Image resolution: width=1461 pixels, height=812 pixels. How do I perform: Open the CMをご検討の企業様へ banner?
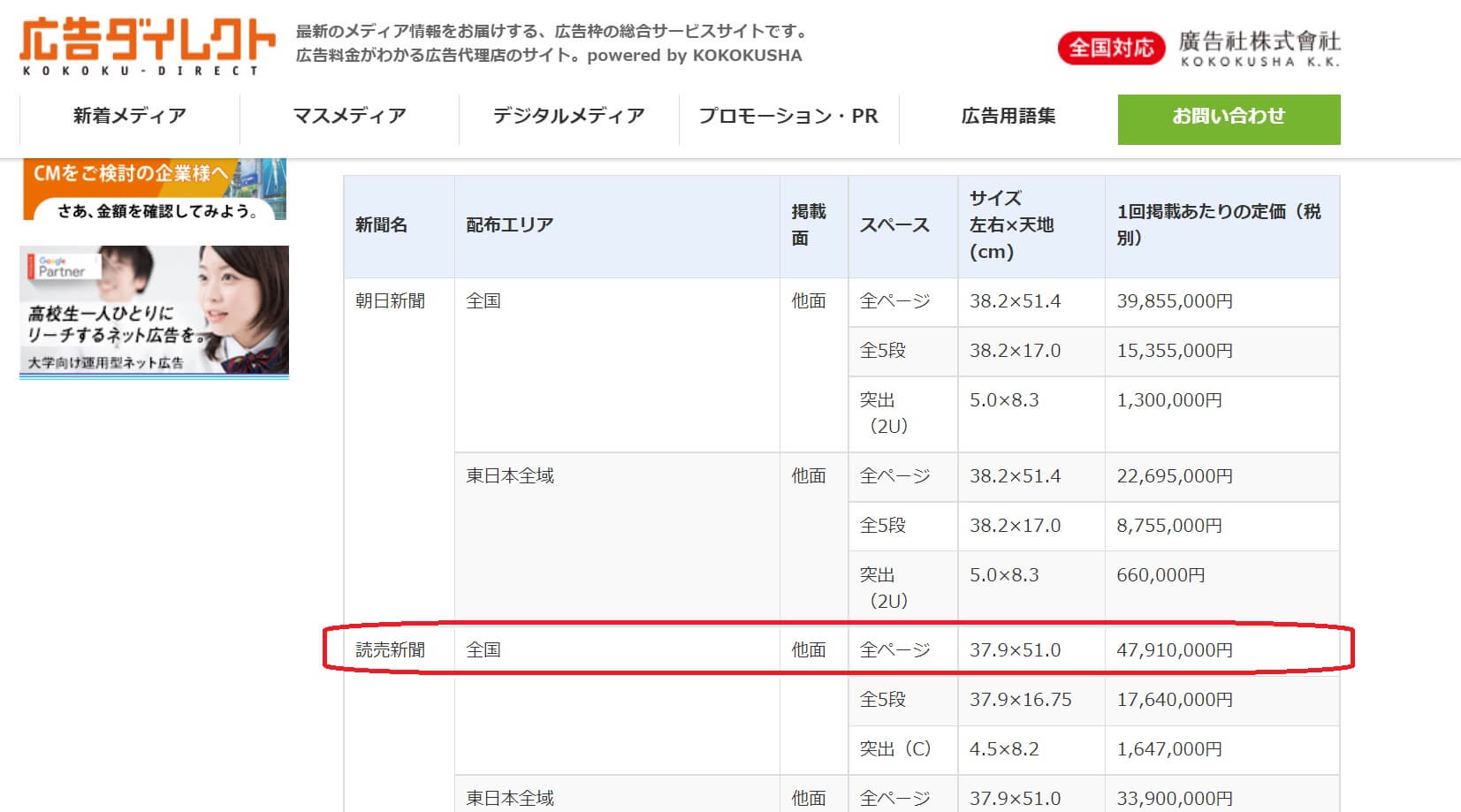[154, 189]
